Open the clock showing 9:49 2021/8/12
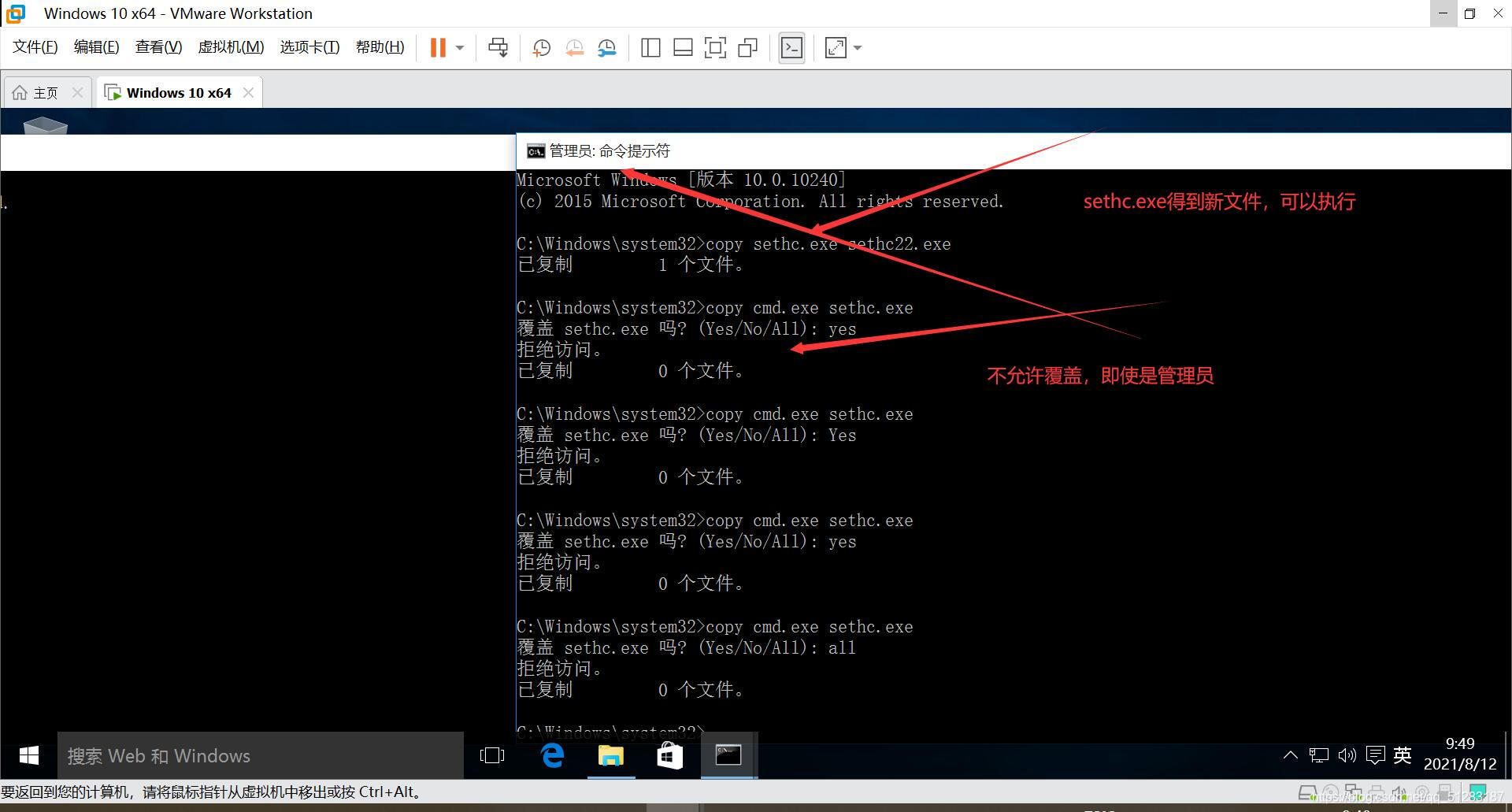Viewport: 1512px width, 812px height. [x=1460, y=755]
